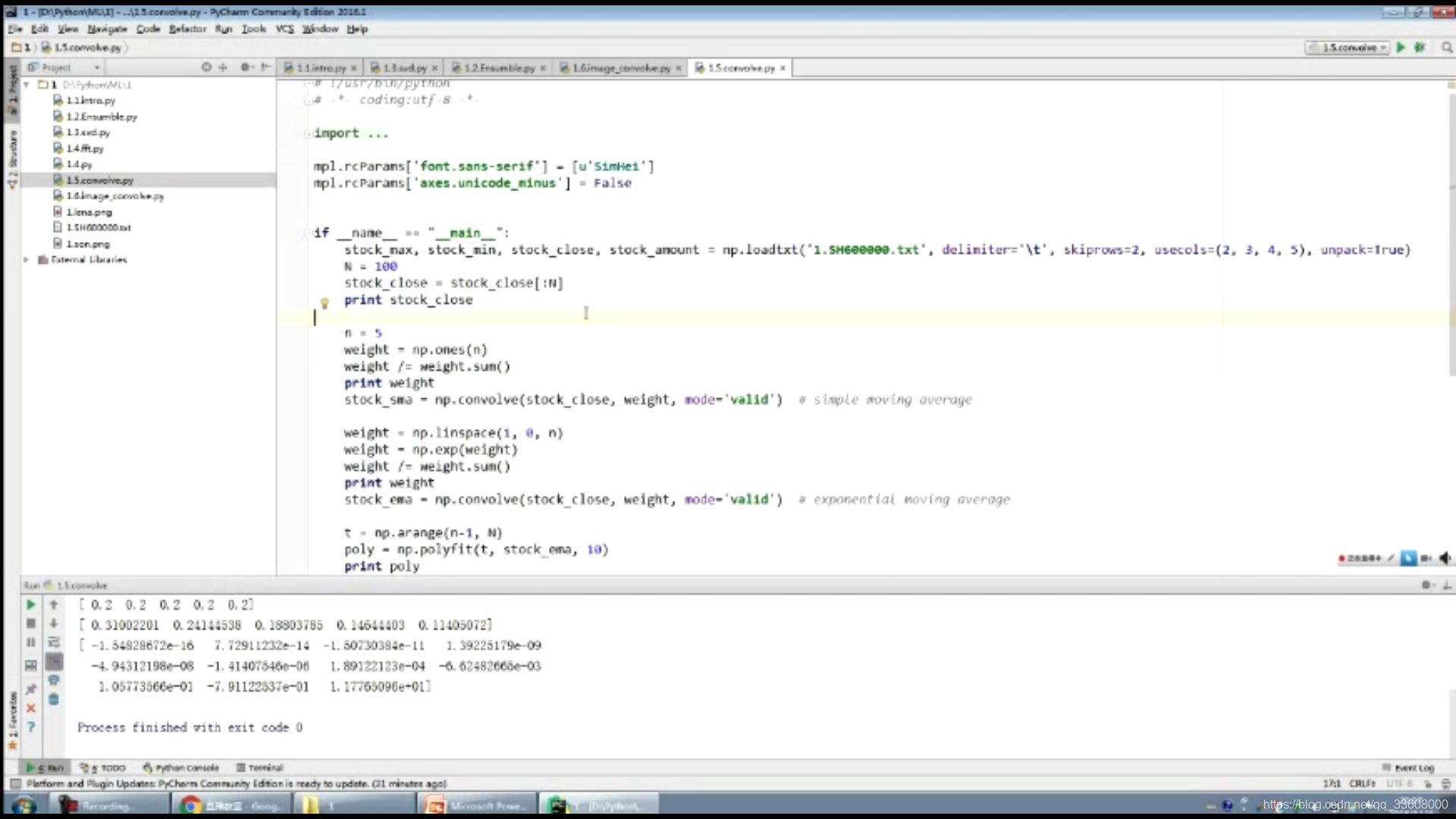Expand External Libraries node
Viewport: 1456px width, 819px height.
pyautogui.click(x=27, y=259)
